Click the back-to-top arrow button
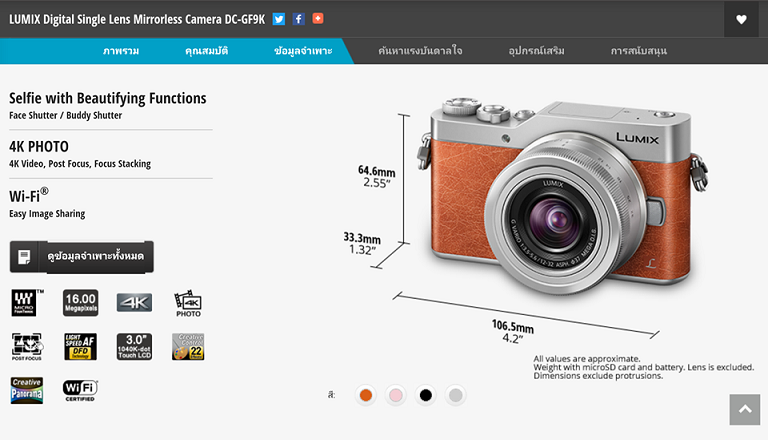The width and height of the screenshot is (768, 440). coord(744,410)
